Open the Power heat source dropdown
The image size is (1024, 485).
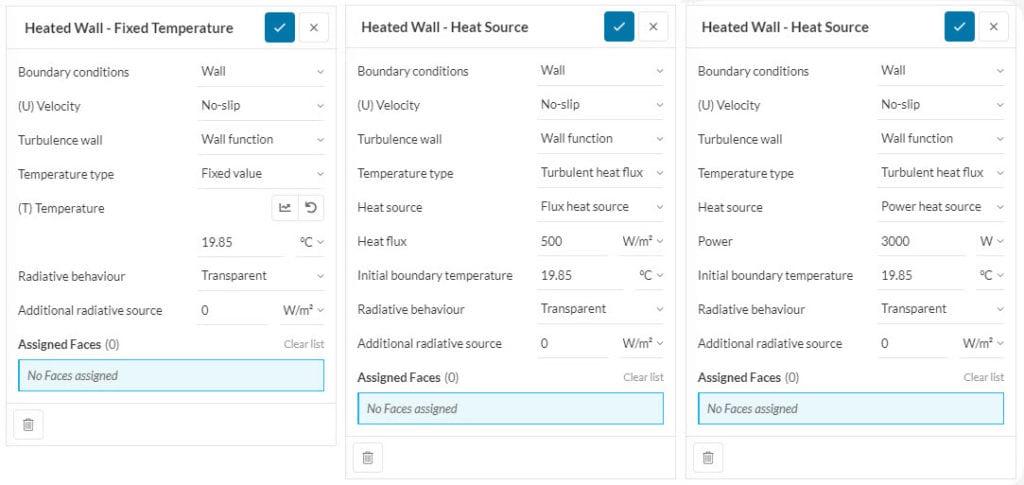[941, 207]
